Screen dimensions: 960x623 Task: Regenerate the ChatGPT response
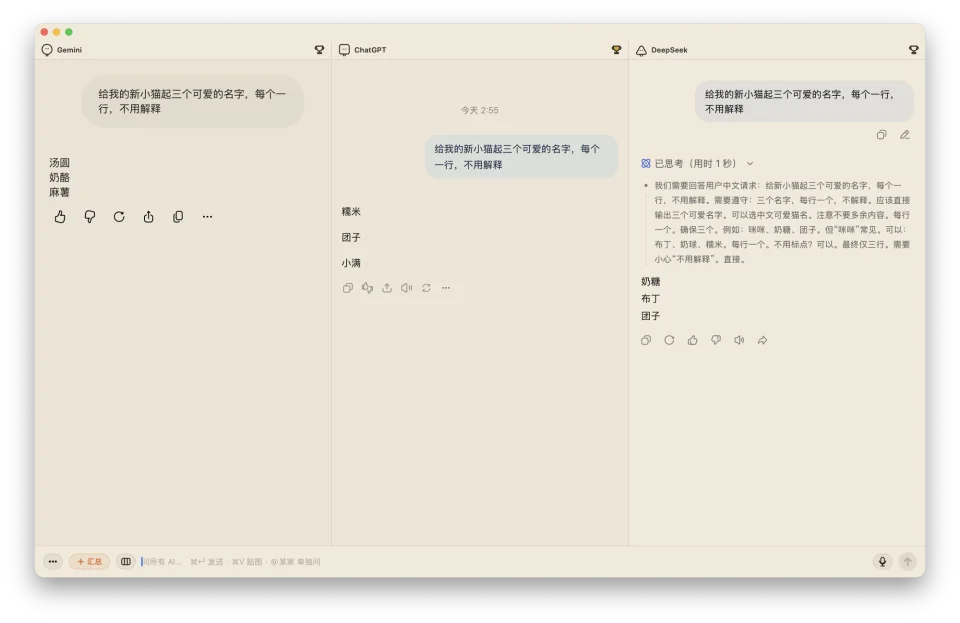[426, 288]
